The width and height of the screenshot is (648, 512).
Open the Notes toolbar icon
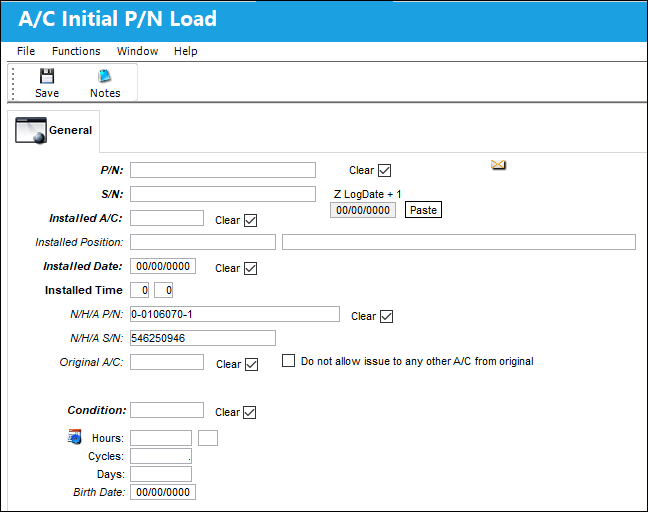(x=105, y=76)
